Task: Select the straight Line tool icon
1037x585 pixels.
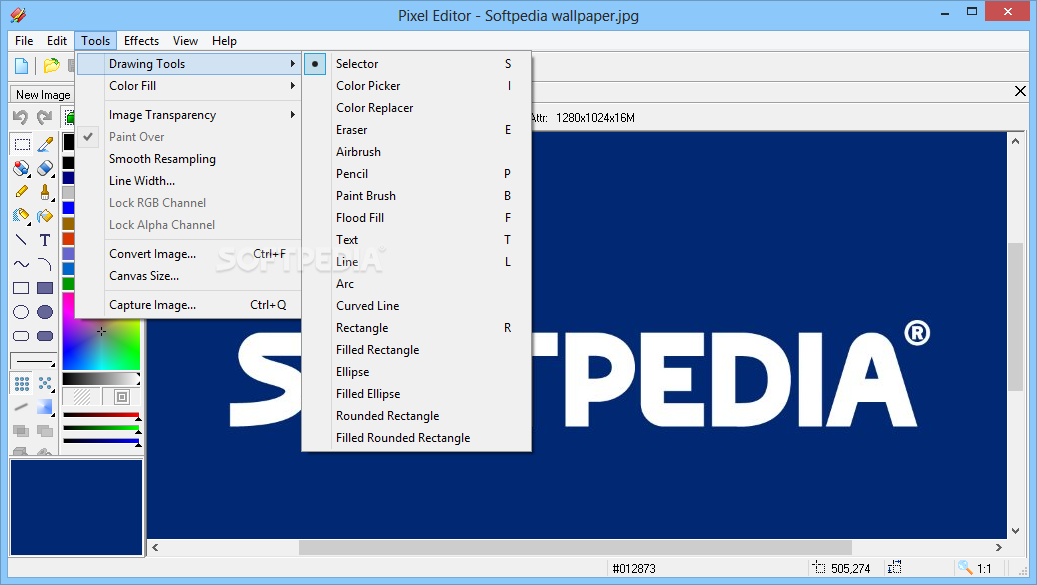Action: tap(21, 240)
